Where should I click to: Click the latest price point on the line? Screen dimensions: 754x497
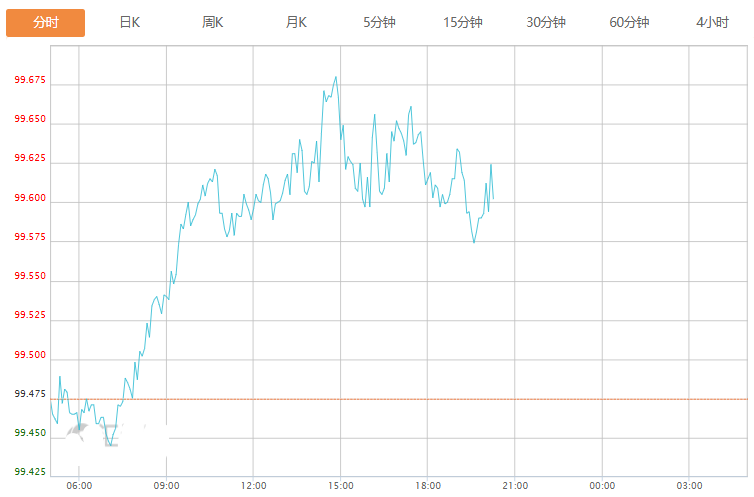[493, 198]
